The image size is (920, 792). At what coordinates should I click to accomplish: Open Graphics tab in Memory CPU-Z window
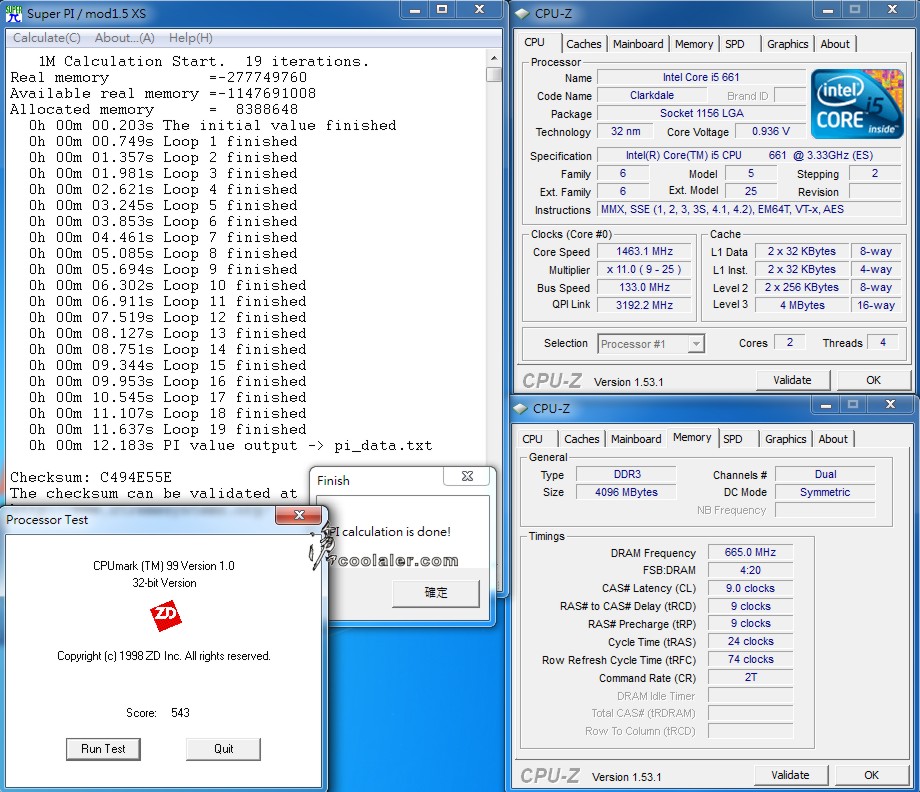point(786,439)
